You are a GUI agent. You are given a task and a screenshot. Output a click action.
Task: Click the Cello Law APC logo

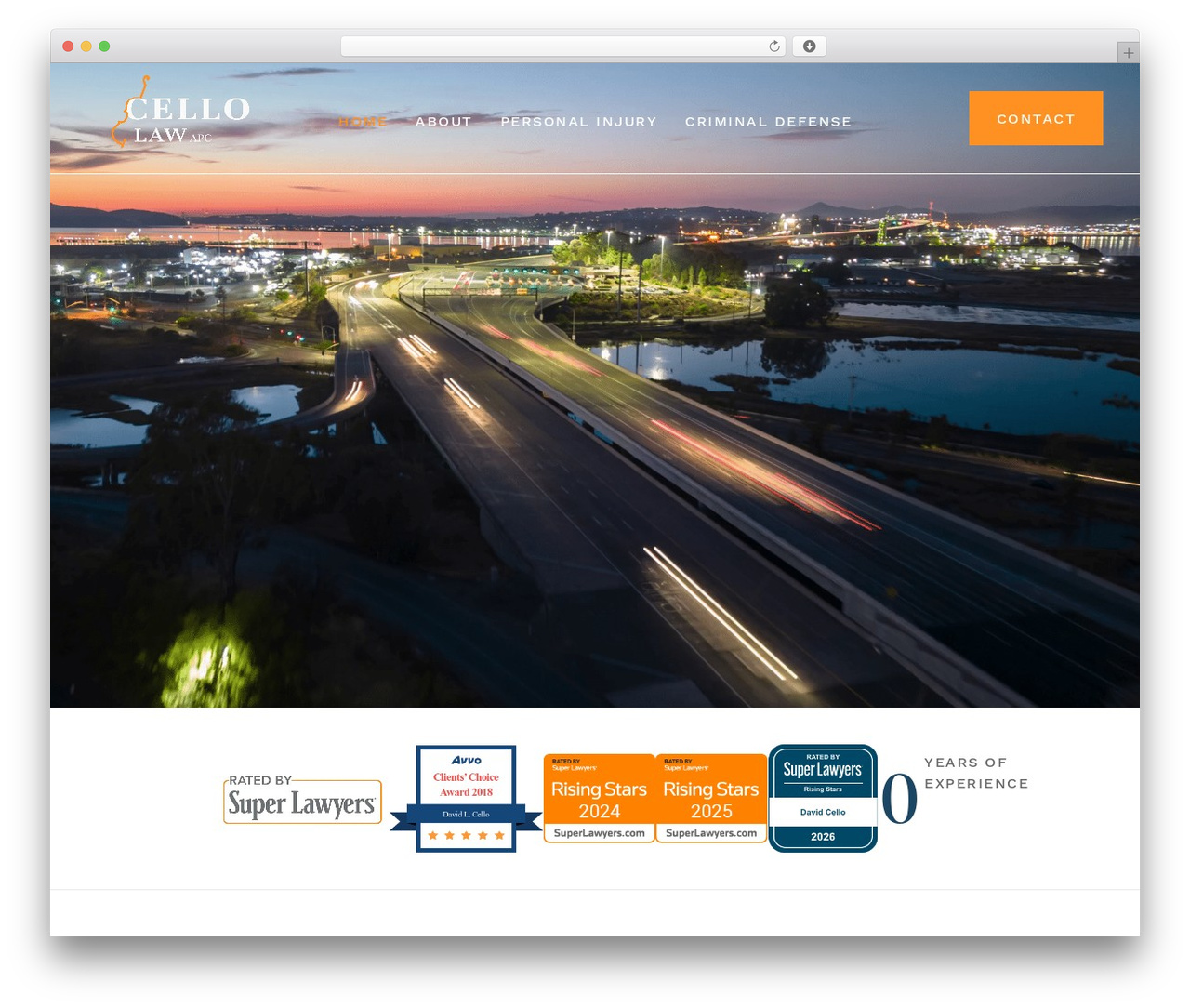click(x=180, y=113)
